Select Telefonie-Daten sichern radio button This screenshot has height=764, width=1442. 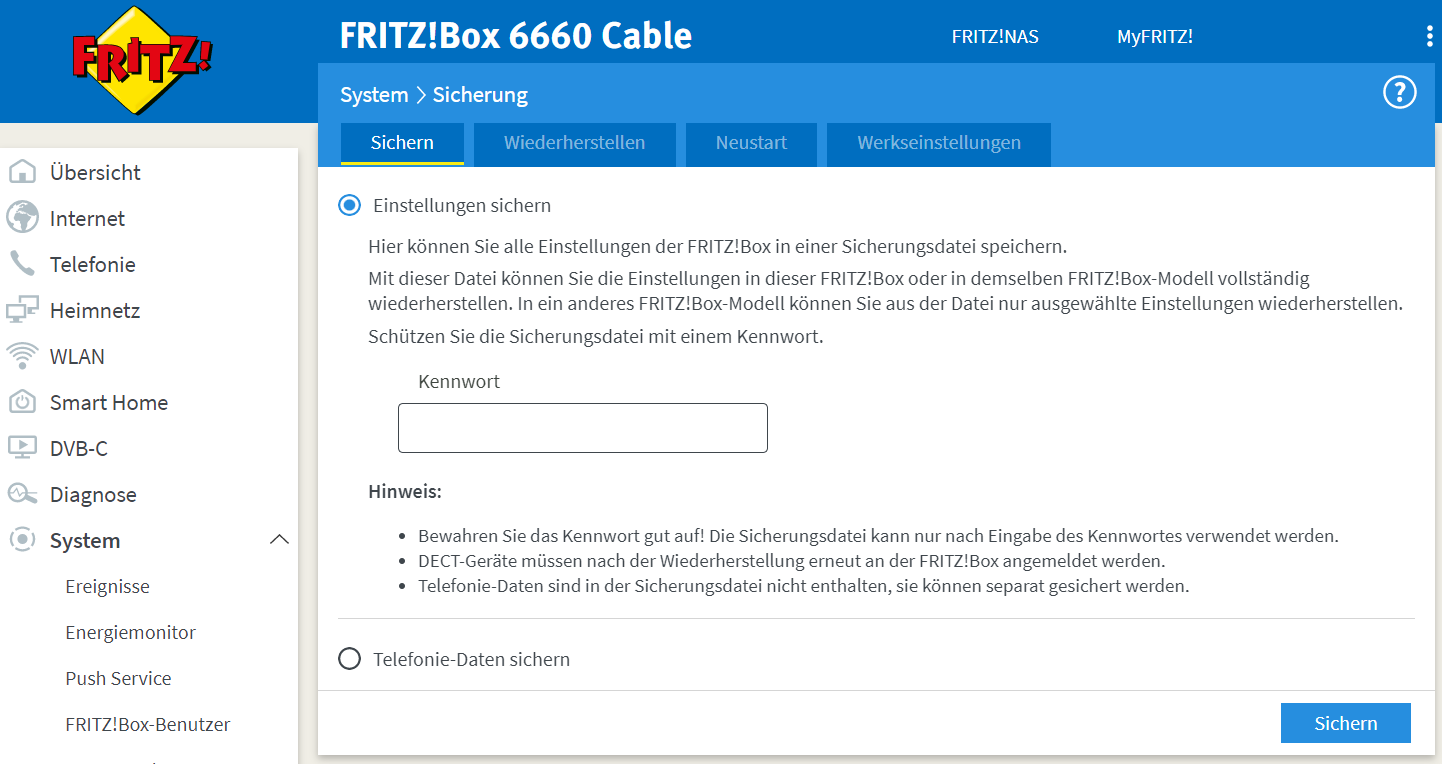click(349, 659)
